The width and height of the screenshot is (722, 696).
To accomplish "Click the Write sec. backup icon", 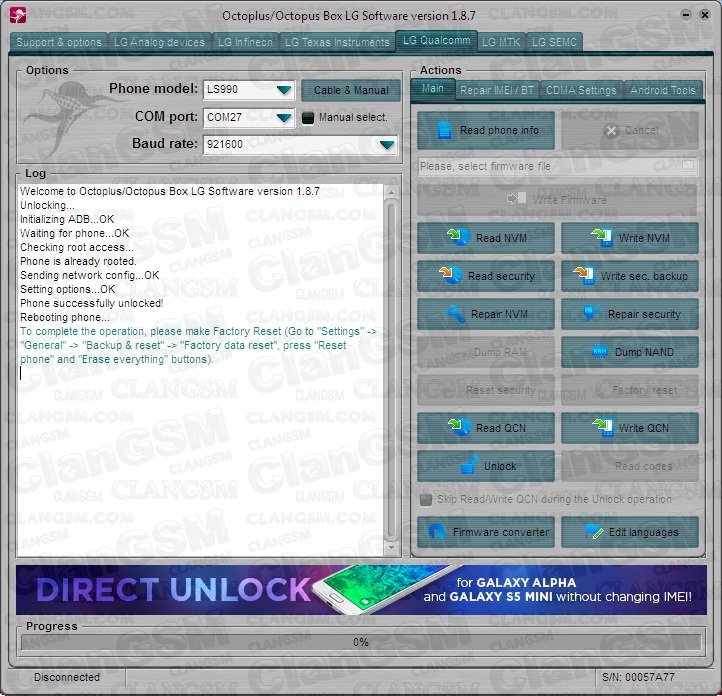I will click(584, 275).
